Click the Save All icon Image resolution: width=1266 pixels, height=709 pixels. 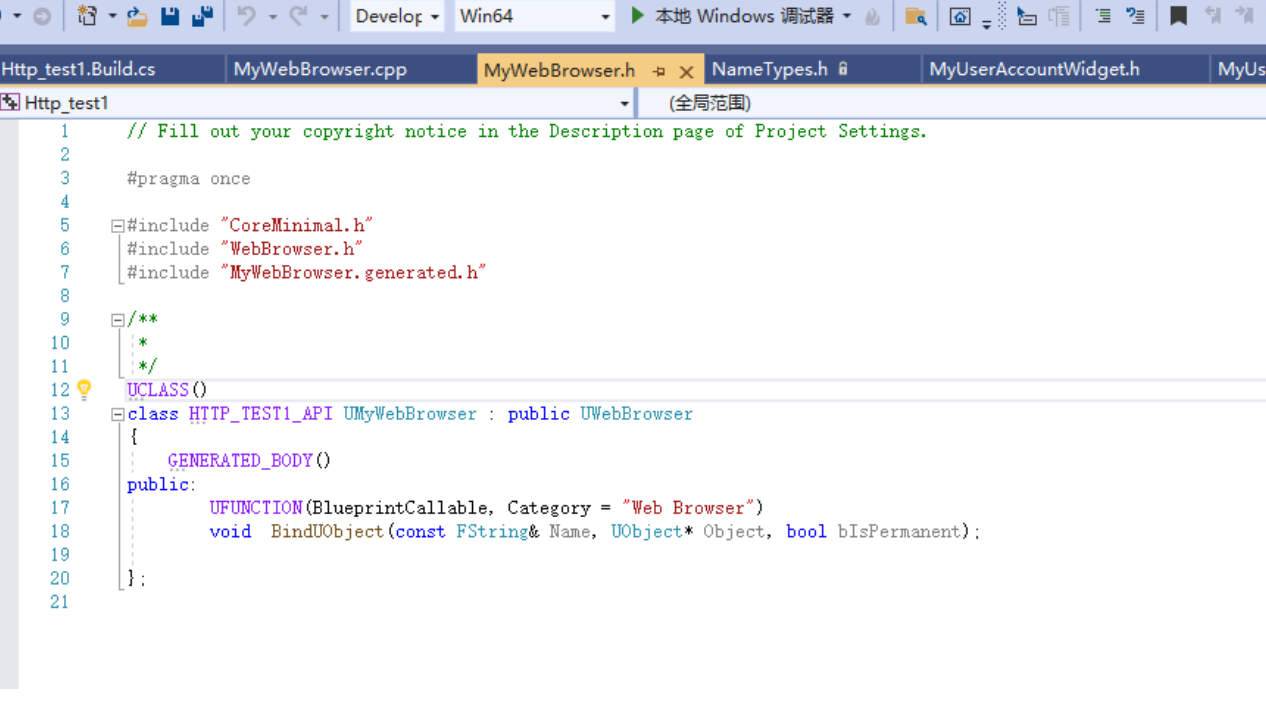(202, 17)
